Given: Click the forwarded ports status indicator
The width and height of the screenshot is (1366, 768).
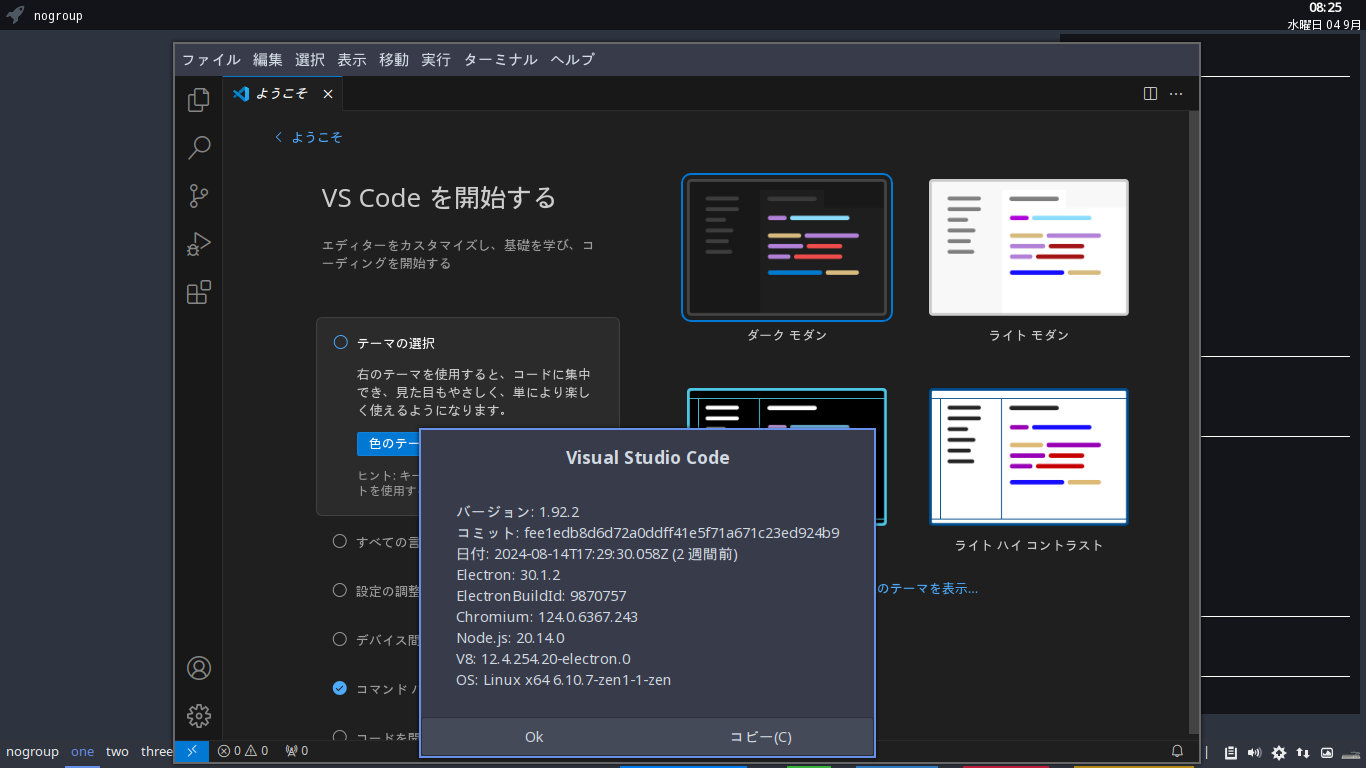Looking at the screenshot, I should 297,751.
